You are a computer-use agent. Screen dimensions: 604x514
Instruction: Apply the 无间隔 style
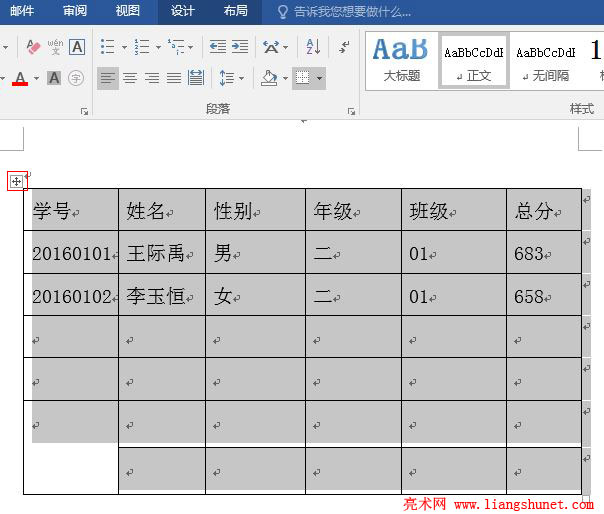546,61
